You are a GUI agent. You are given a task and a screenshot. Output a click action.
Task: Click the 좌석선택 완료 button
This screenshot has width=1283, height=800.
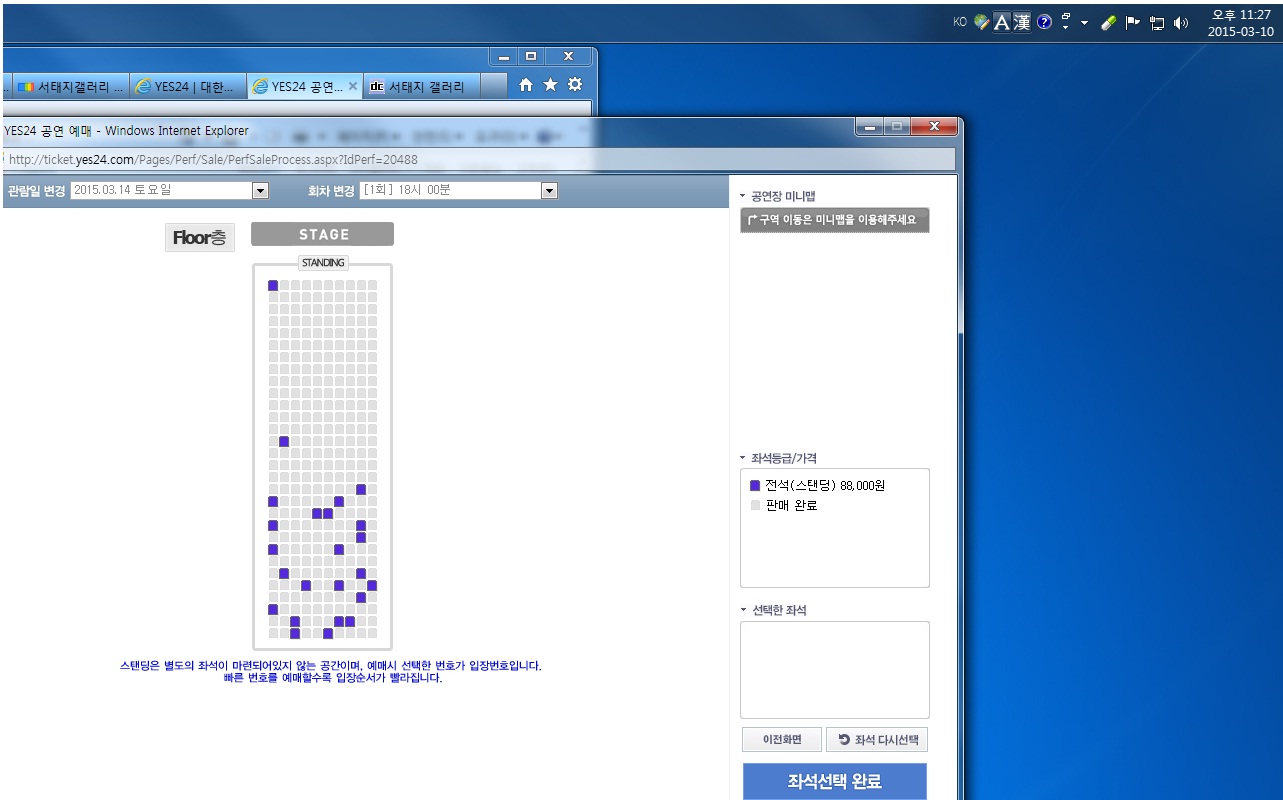pos(834,781)
